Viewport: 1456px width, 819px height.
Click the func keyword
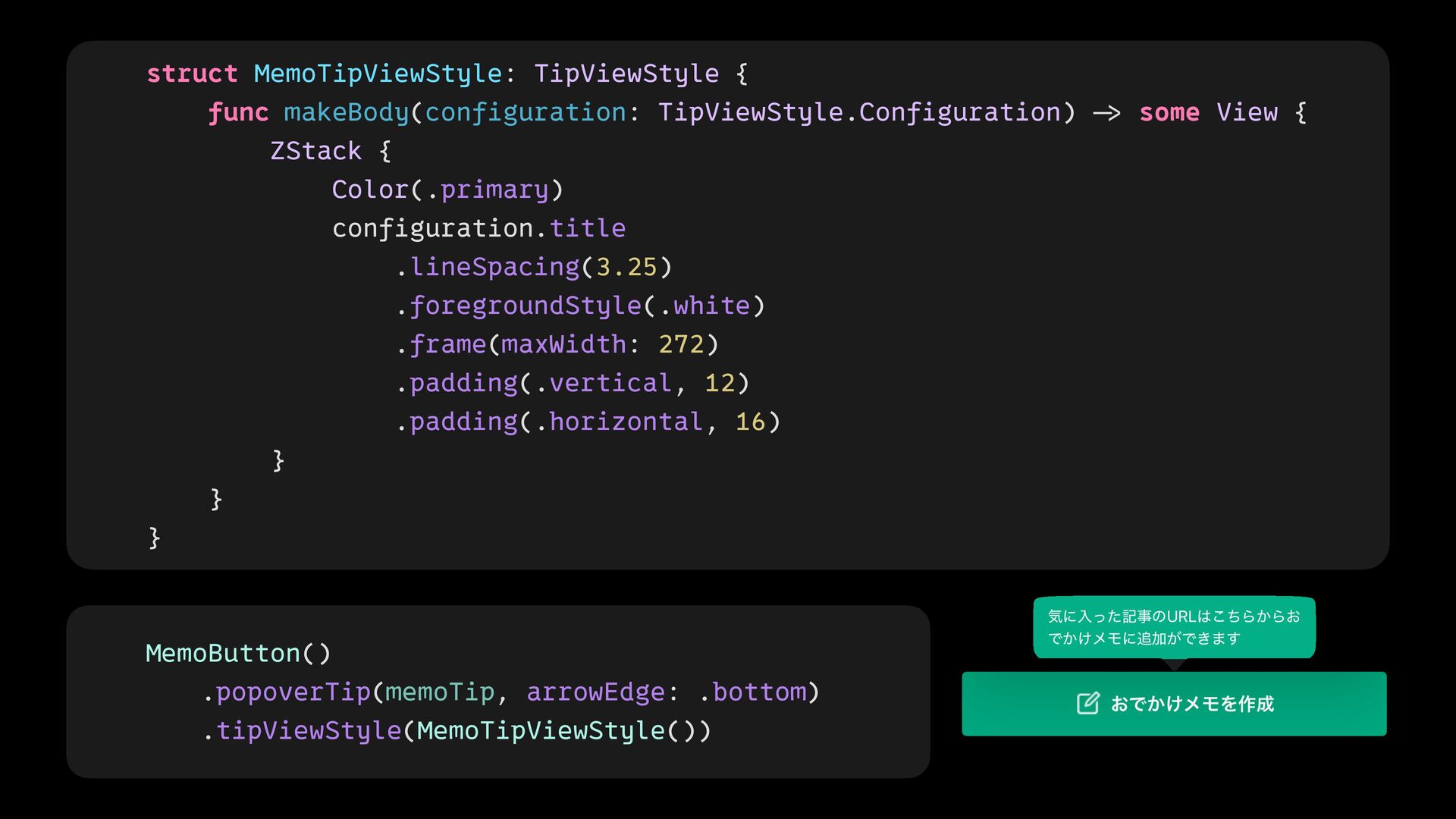point(238,112)
